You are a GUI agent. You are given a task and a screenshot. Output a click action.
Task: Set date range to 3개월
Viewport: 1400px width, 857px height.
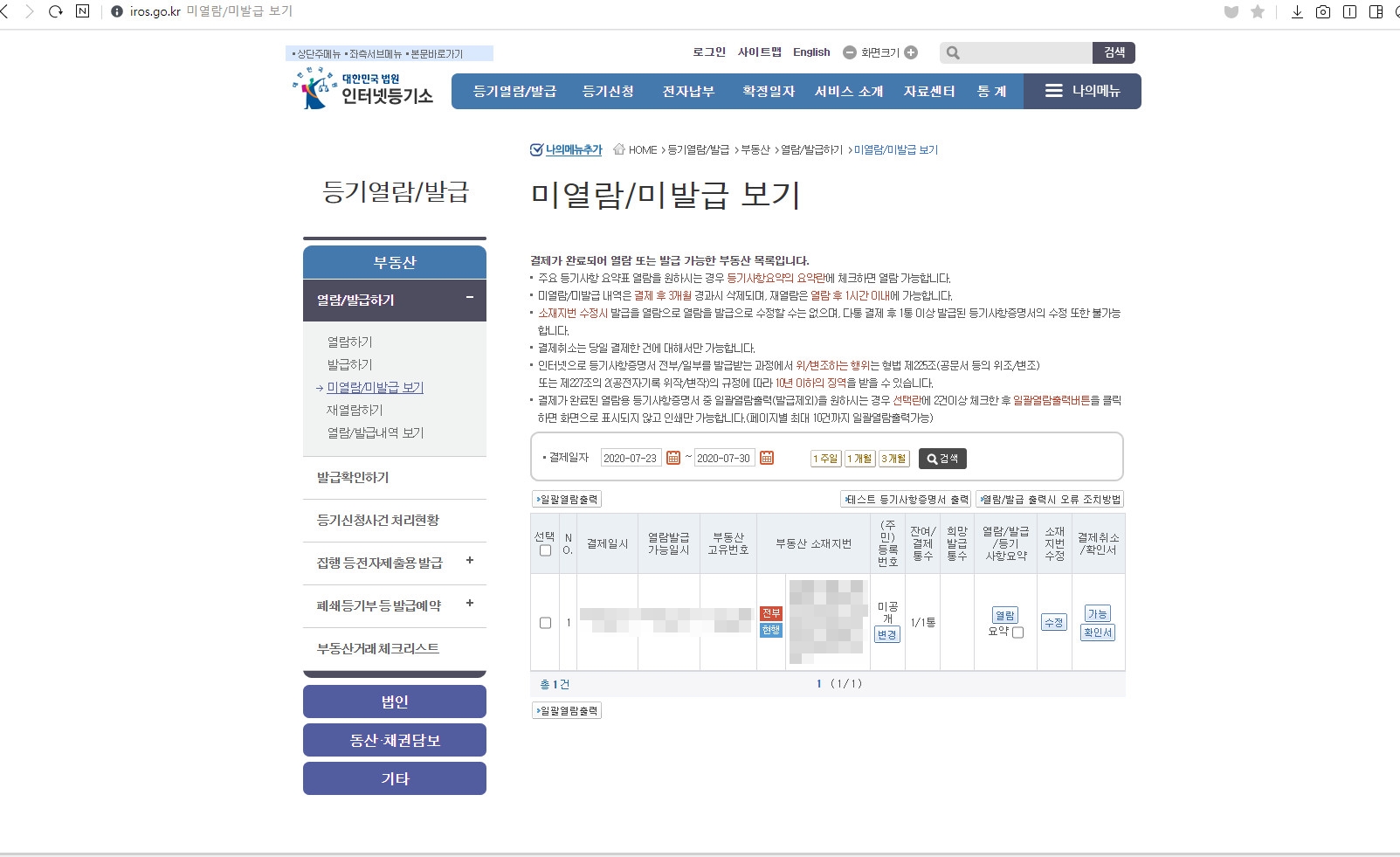pos(893,459)
